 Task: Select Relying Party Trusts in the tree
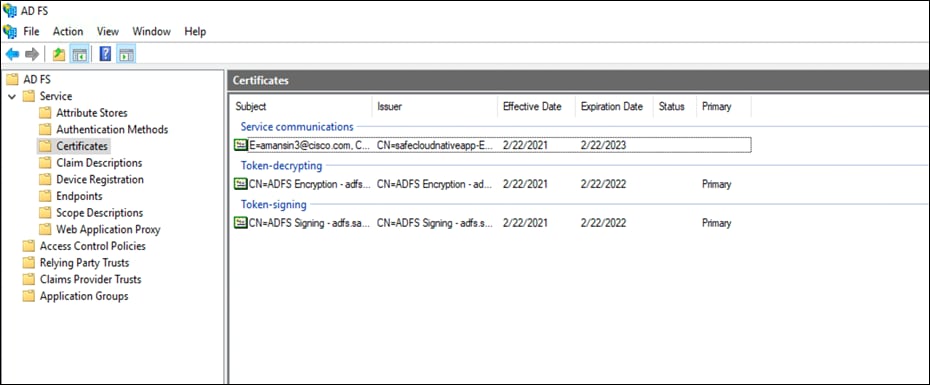click(x=84, y=262)
